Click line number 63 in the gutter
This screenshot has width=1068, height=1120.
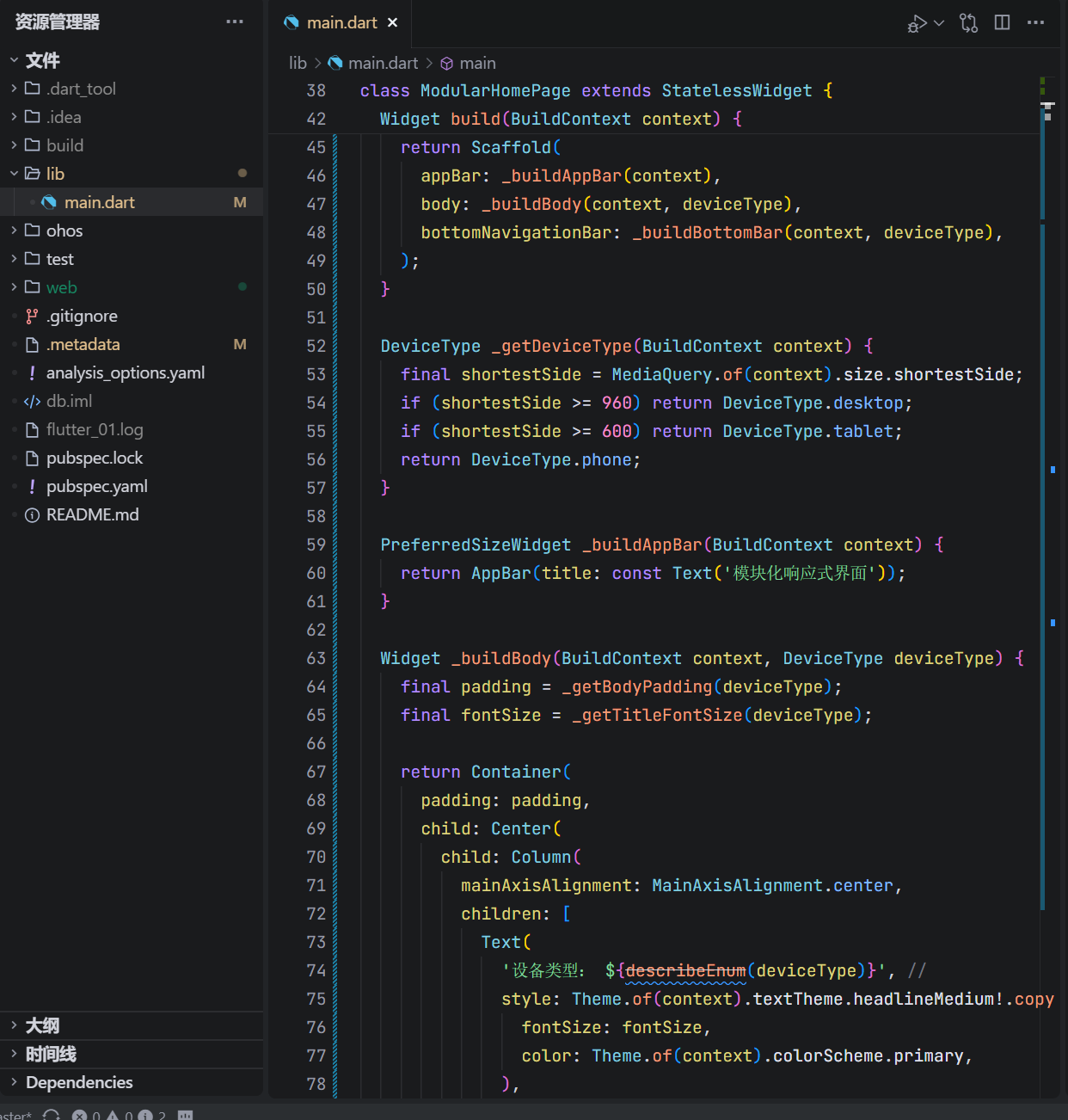click(316, 659)
